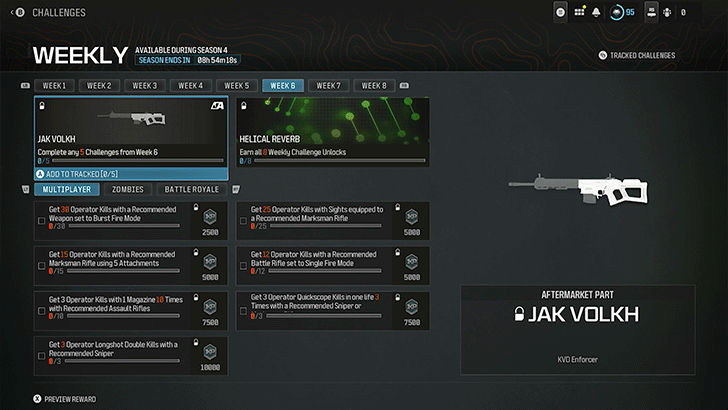
Task: Click the locked JAK VOLKH aftermarket part title
Action: tap(577, 314)
